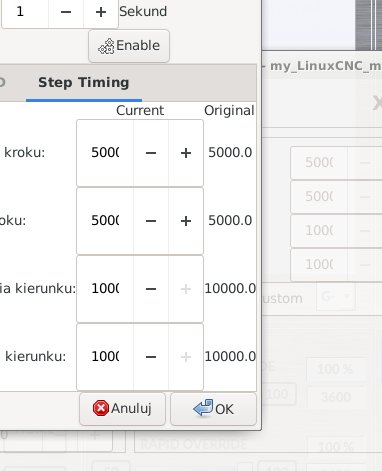The width and height of the screenshot is (382, 471).
Task: Click the Enable button
Action: [x=129, y=46]
